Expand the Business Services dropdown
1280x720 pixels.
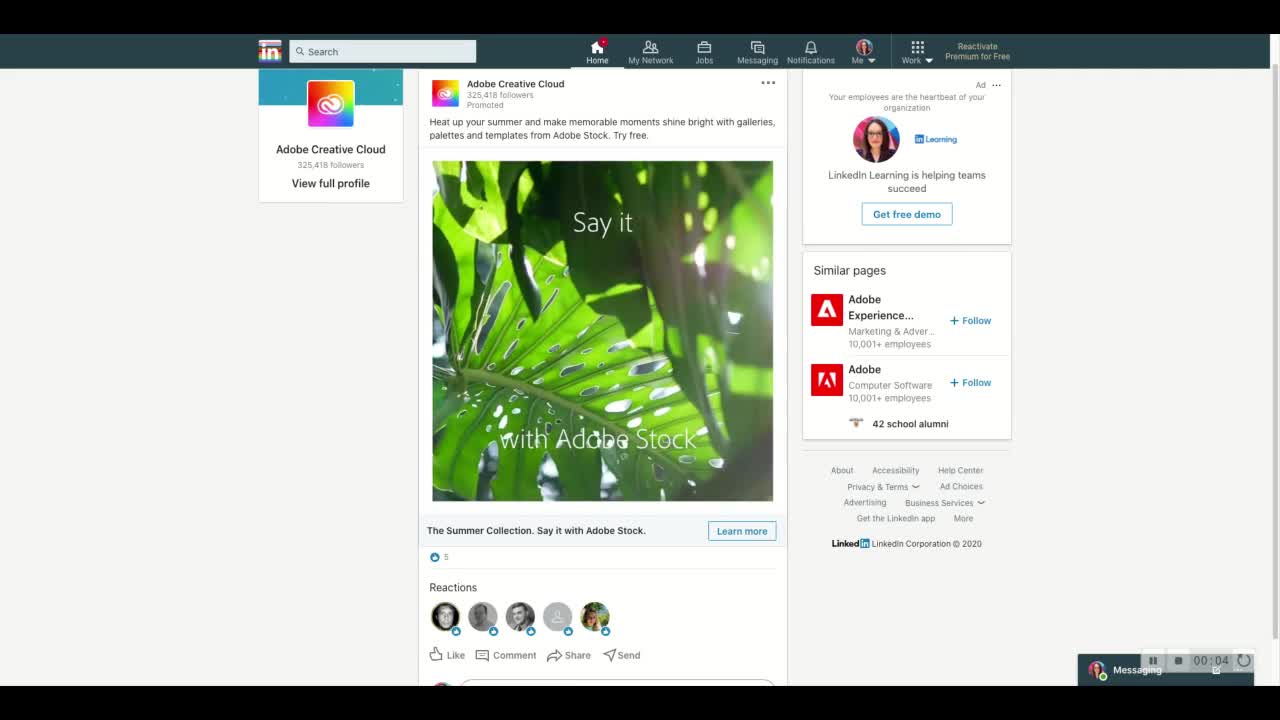pyautogui.click(x=945, y=503)
